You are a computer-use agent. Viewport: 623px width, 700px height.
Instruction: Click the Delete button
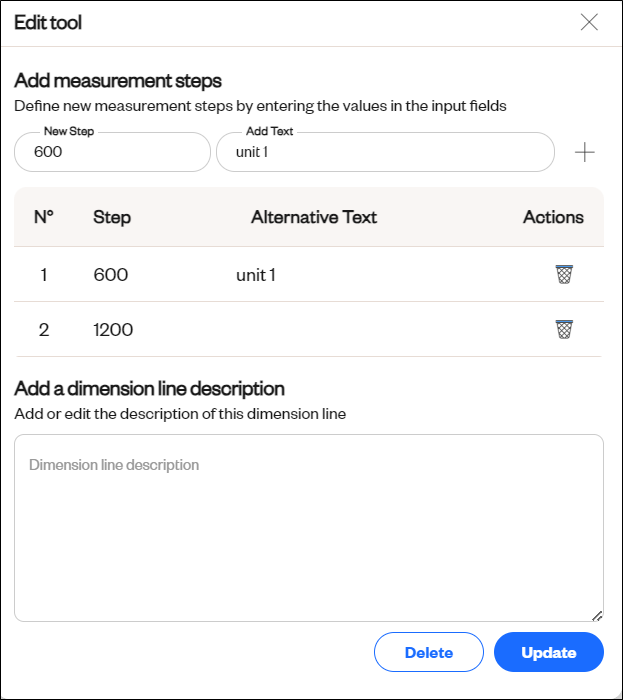tap(428, 652)
